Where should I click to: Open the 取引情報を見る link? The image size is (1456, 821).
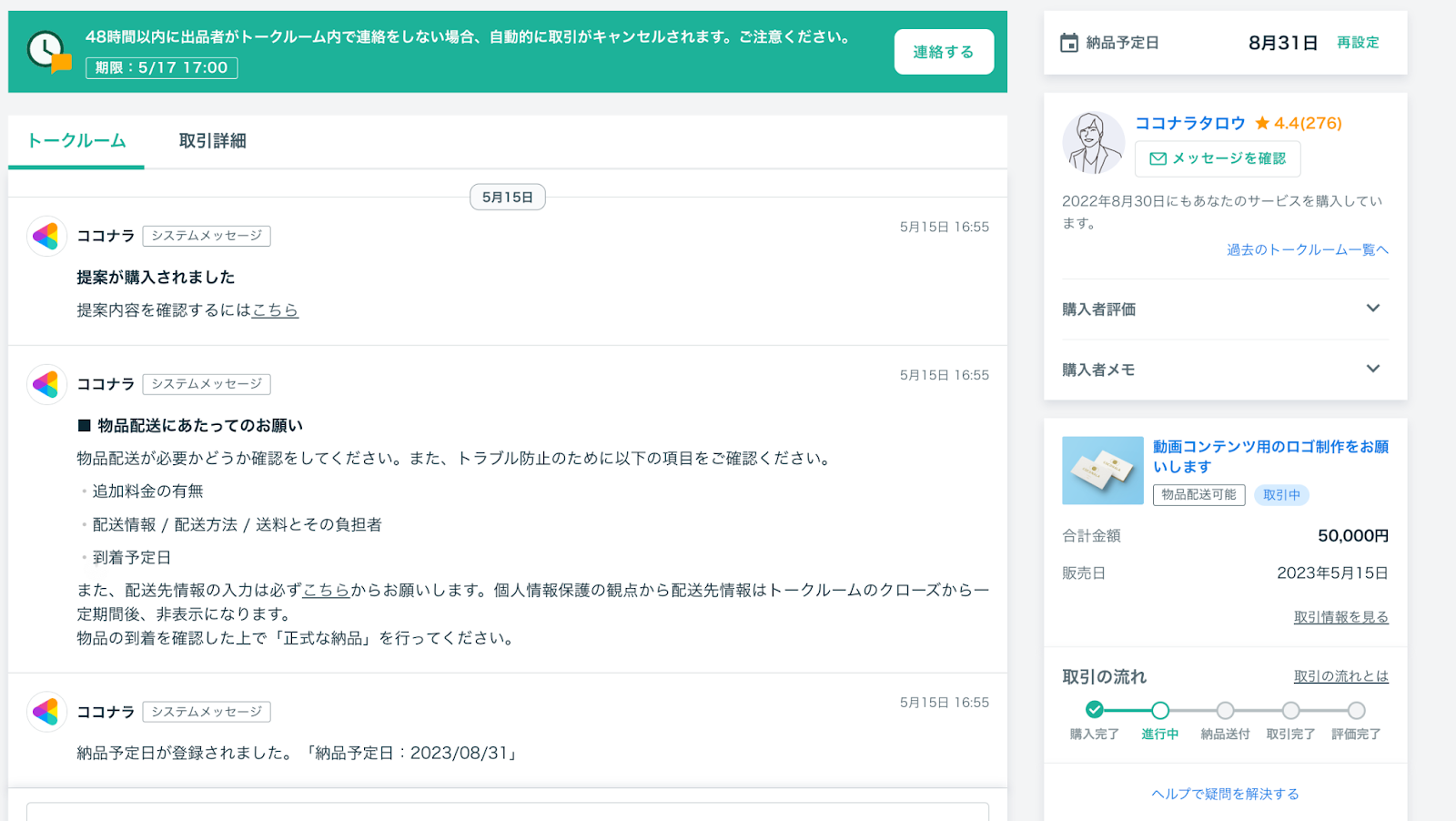click(x=1340, y=617)
